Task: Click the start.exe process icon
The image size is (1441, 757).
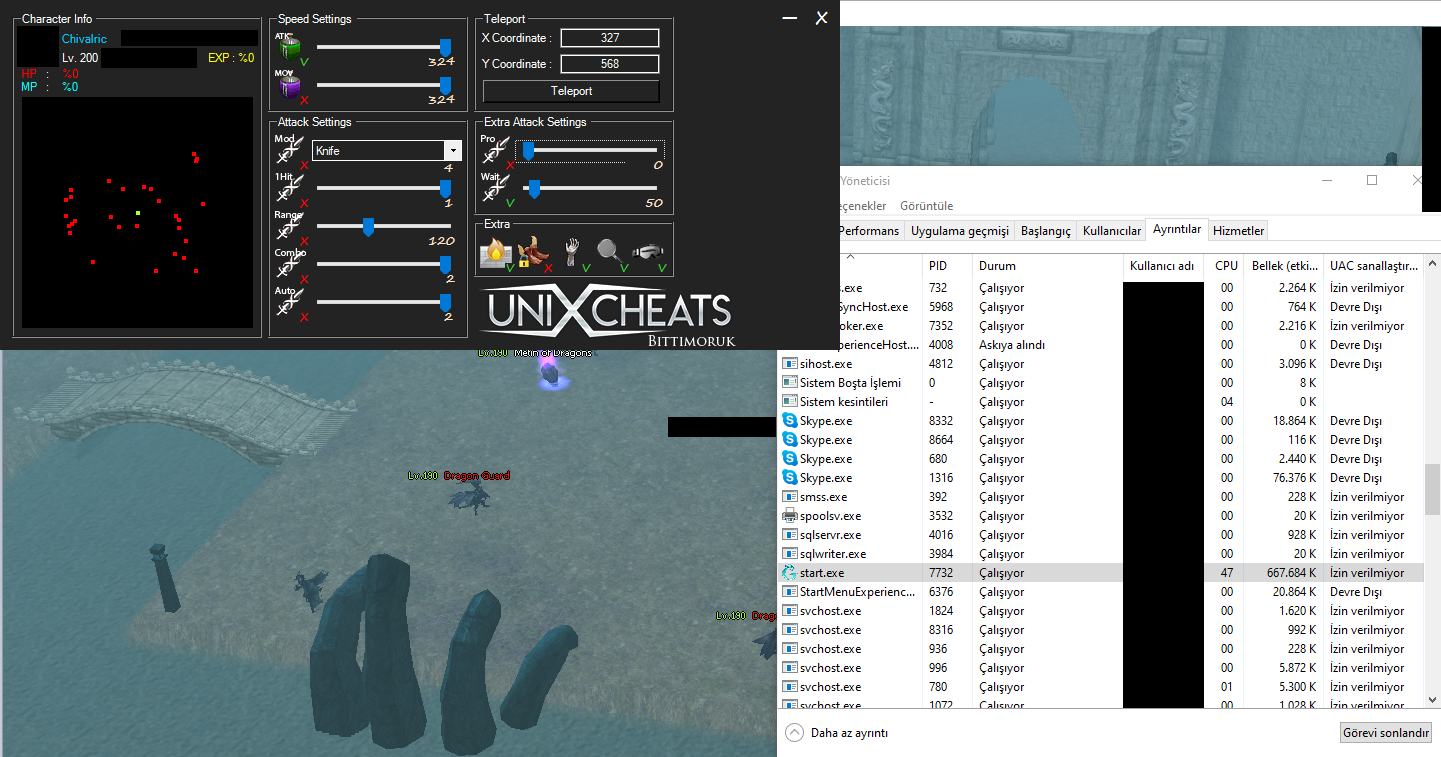Action: [x=789, y=573]
